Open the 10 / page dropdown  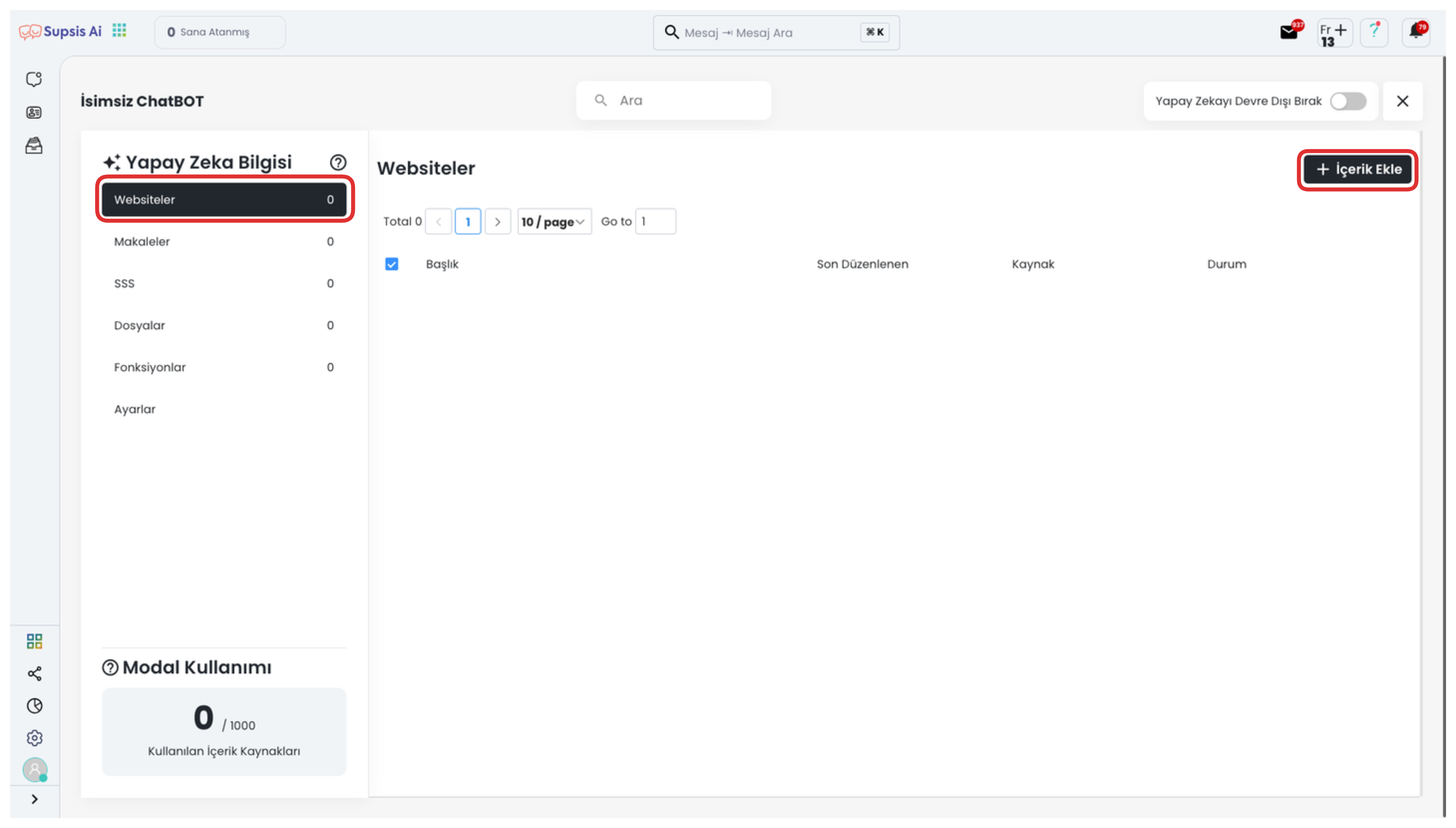click(554, 221)
